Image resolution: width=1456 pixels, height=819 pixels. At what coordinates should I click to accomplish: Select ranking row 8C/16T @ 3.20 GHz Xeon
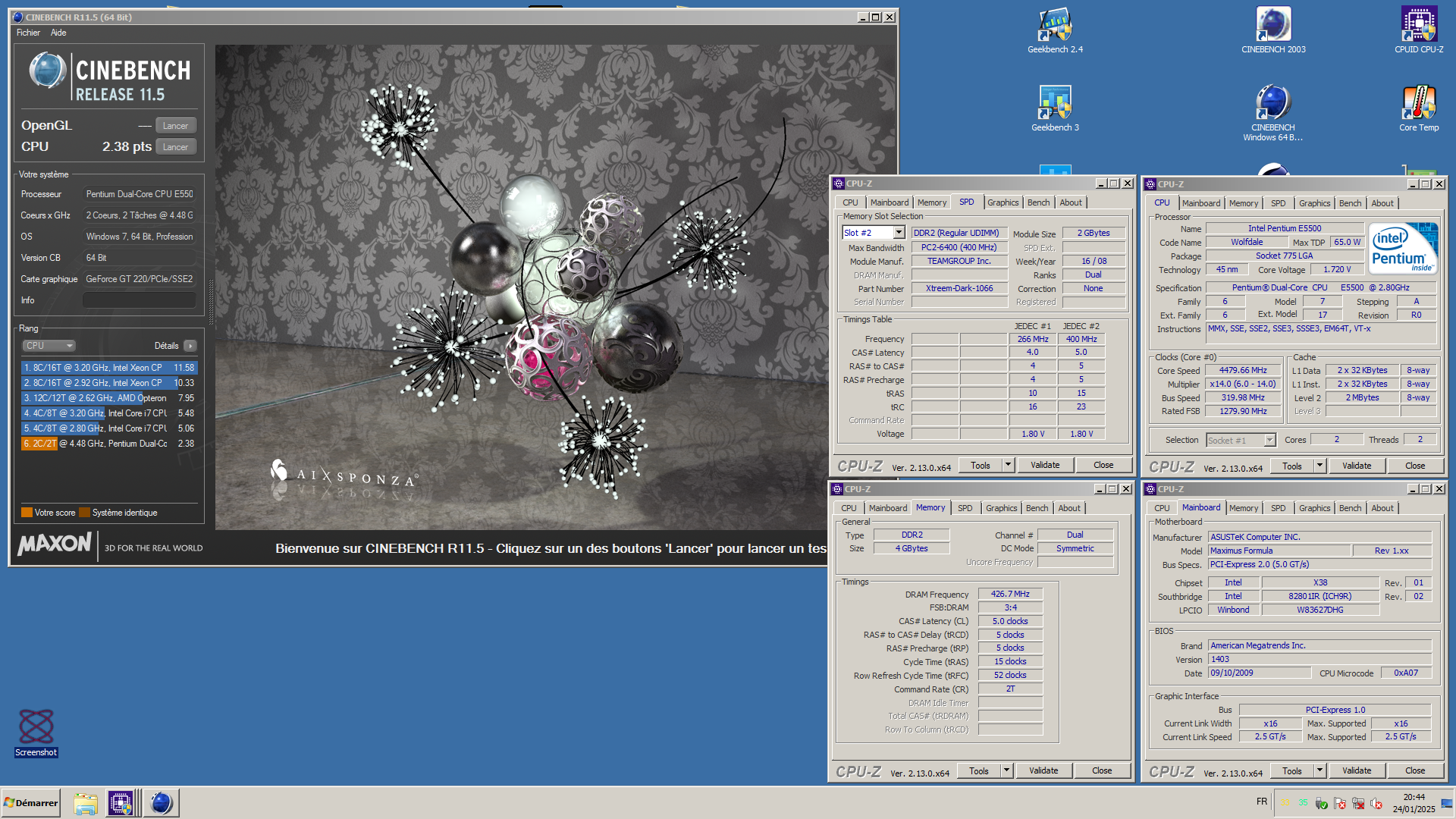(109, 368)
